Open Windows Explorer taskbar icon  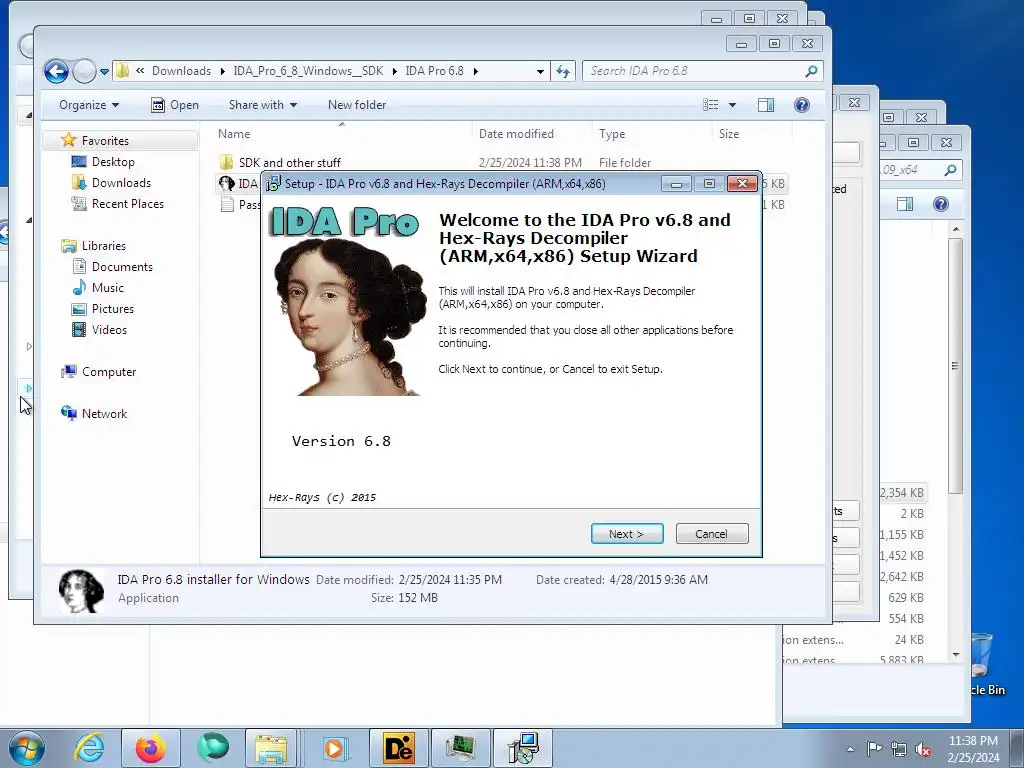271,748
